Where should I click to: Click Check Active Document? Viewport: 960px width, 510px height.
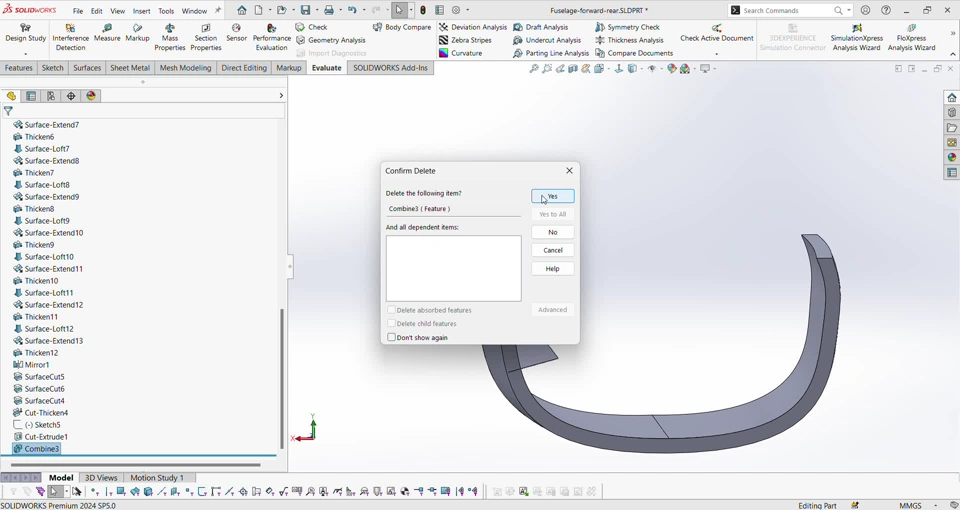716,33
